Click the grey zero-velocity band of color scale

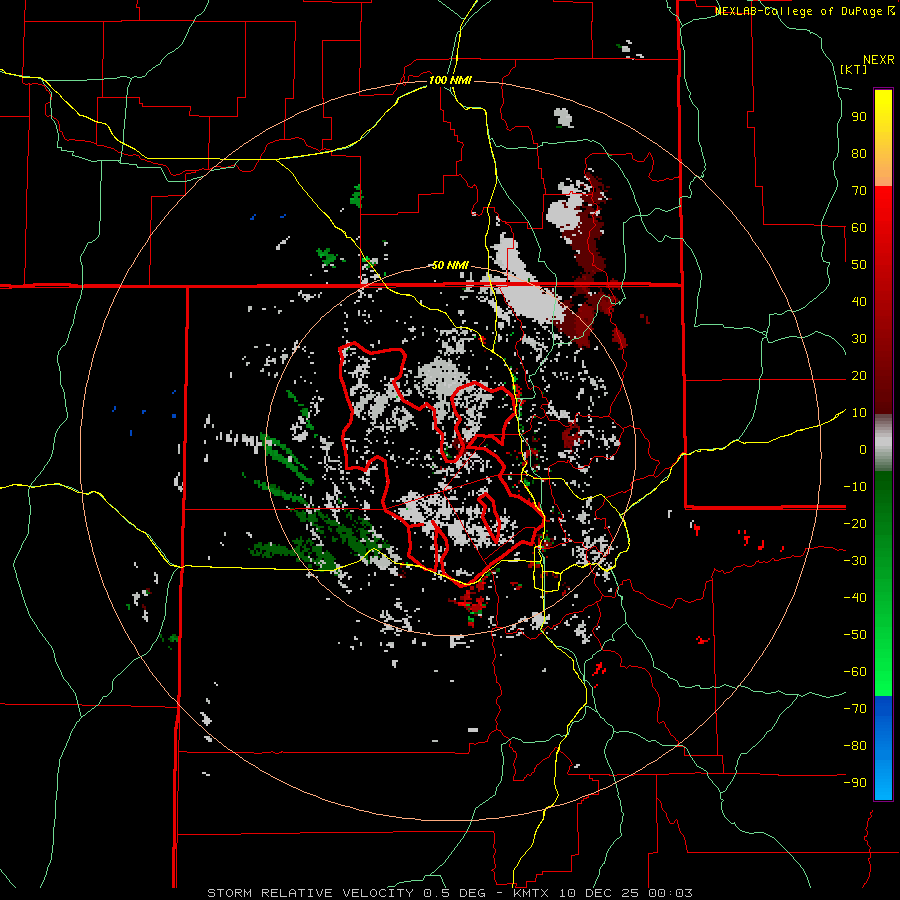pyautogui.click(x=883, y=443)
